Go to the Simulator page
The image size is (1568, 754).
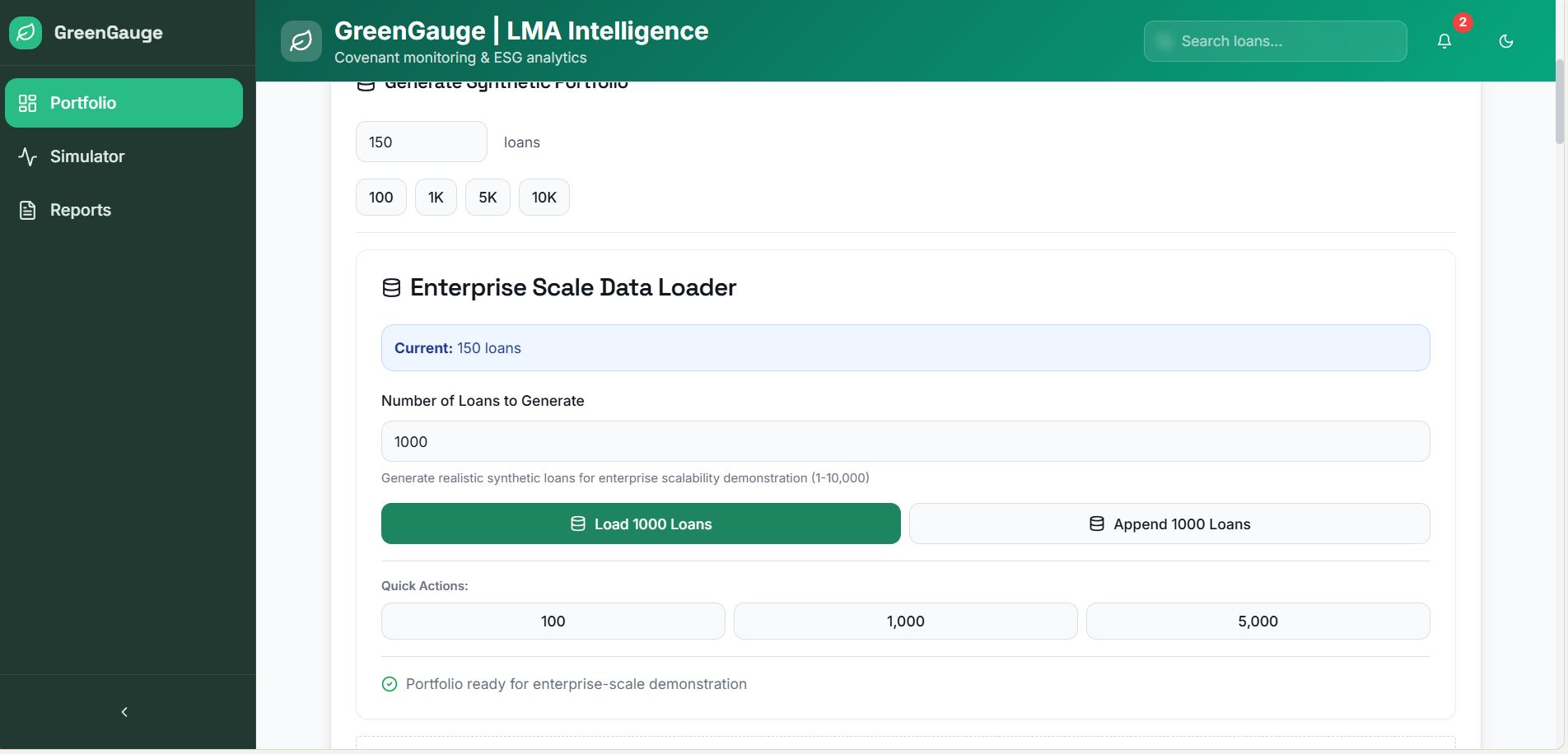[x=86, y=156]
